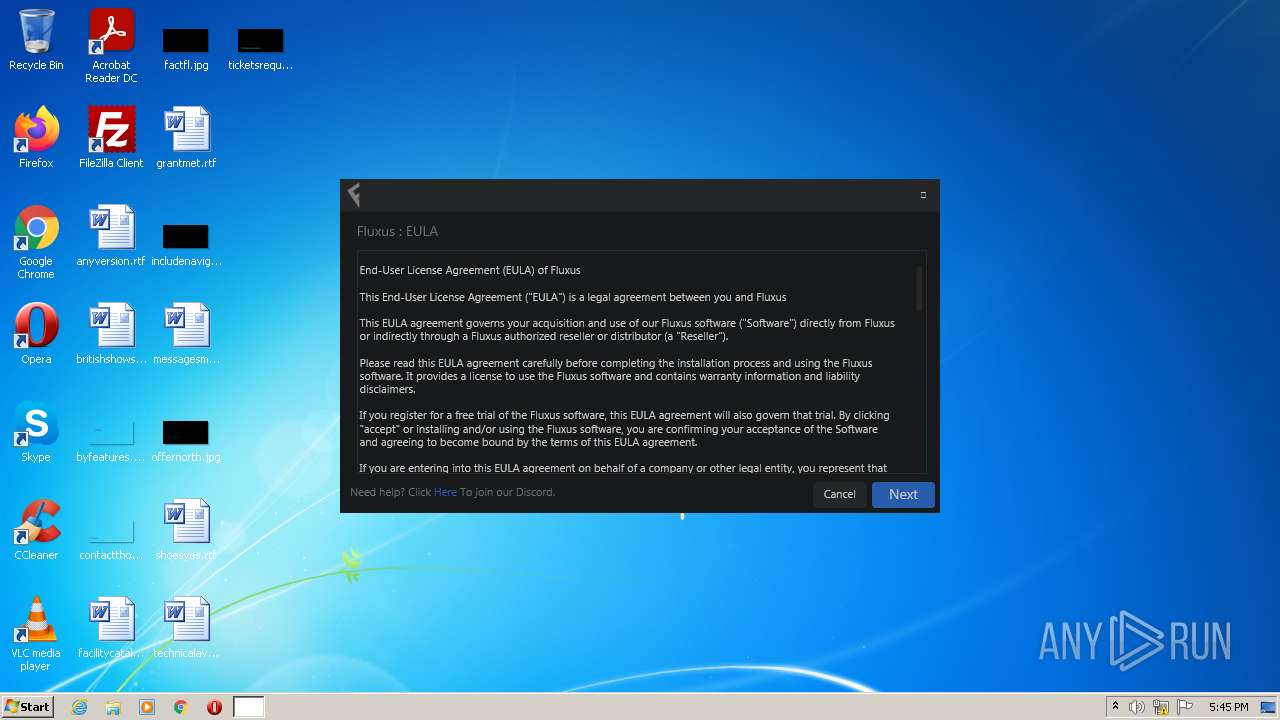Screen dimensions: 1280x720
Task: Click the EULA text scrollbar
Action: 920,288
